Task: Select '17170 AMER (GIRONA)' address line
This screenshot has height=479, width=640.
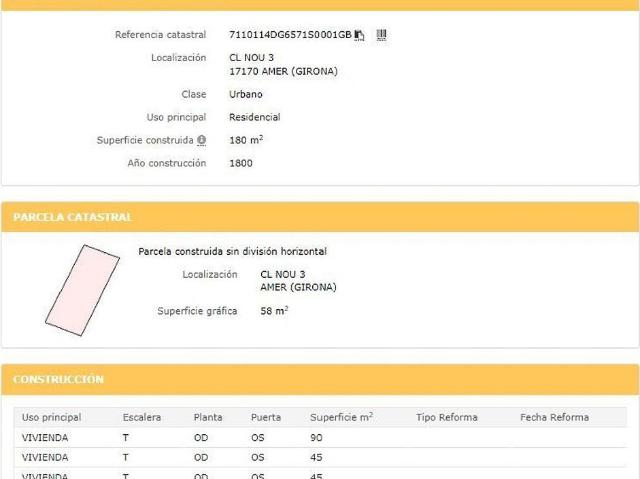Action: (283, 71)
